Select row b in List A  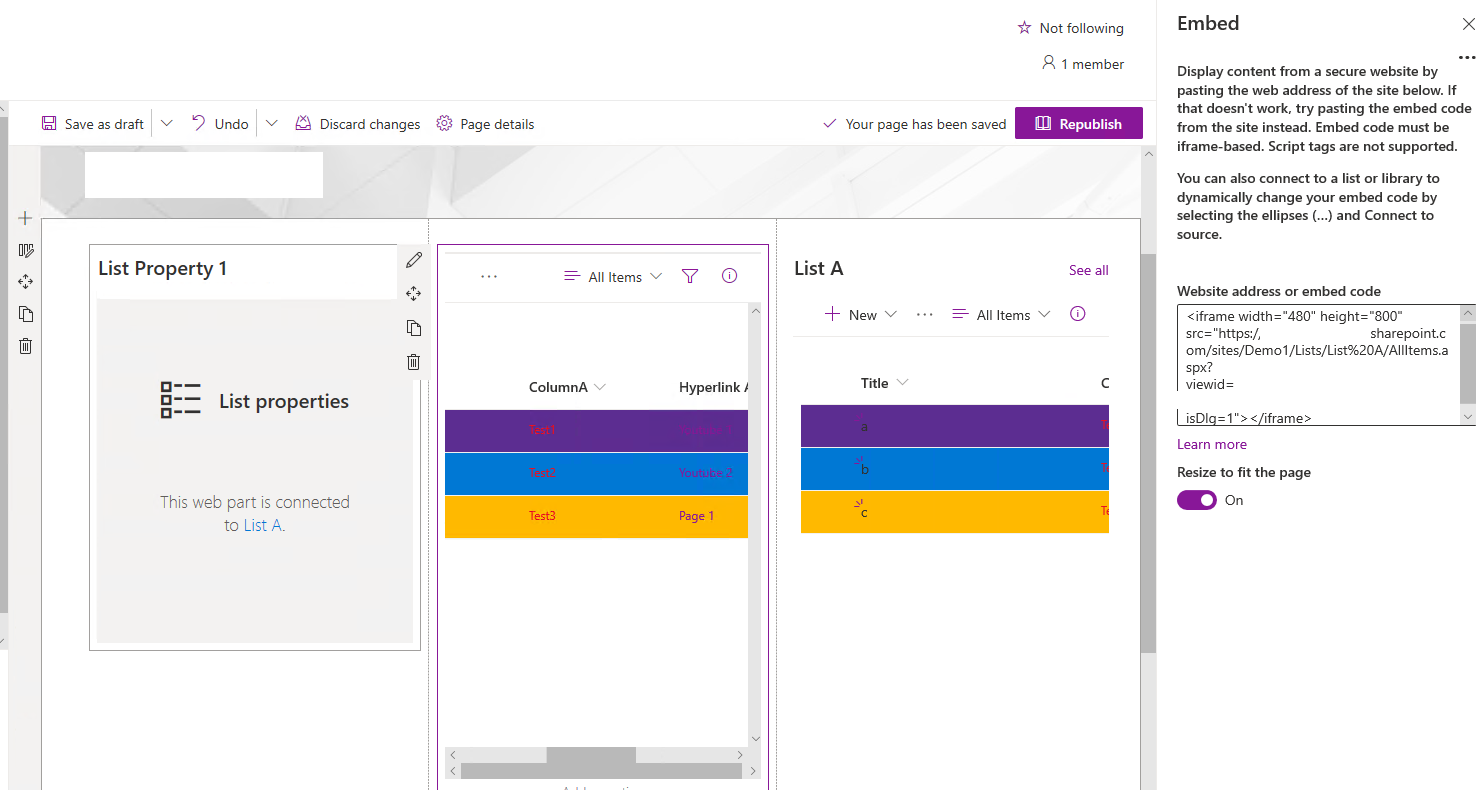(x=954, y=469)
